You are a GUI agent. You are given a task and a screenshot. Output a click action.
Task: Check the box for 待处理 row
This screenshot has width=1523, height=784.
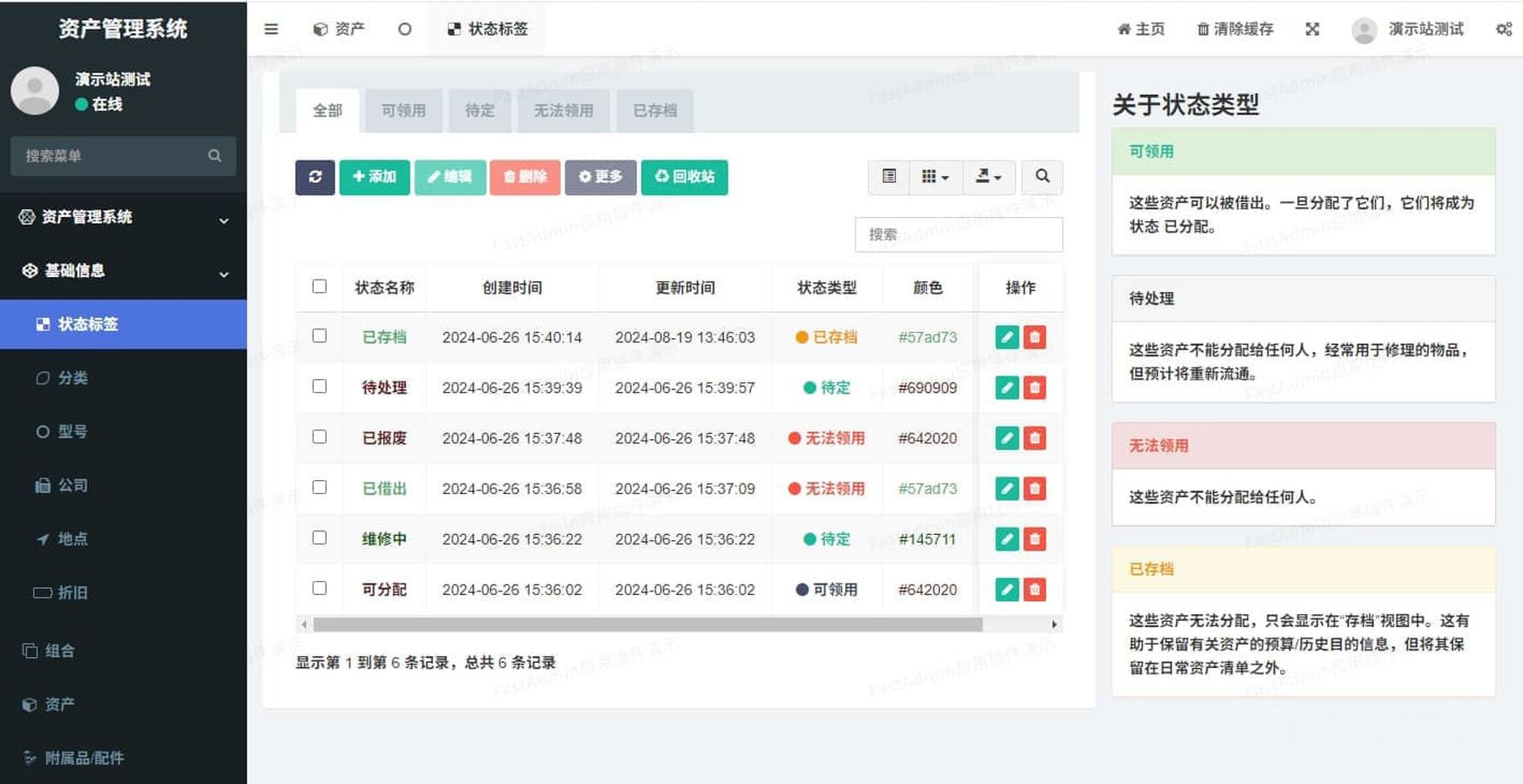[x=320, y=387]
